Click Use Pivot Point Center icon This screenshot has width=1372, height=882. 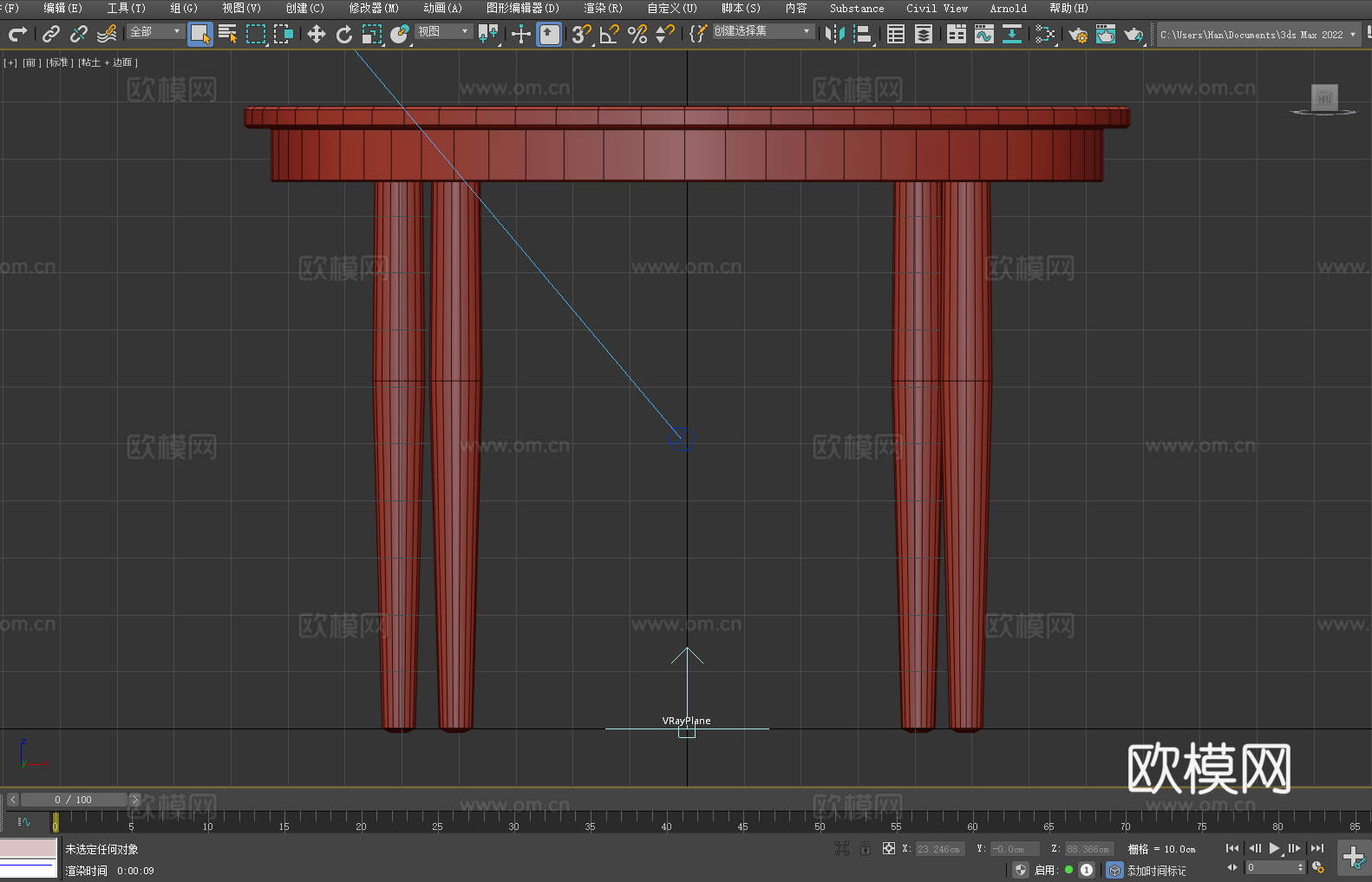pos(488,34)
